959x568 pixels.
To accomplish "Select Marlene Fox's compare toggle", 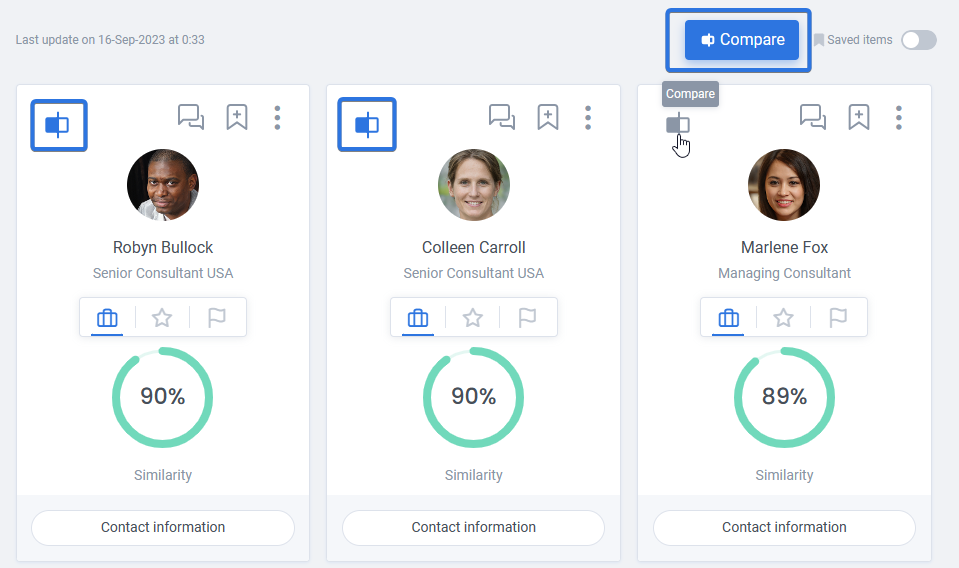I will [678, 124].
